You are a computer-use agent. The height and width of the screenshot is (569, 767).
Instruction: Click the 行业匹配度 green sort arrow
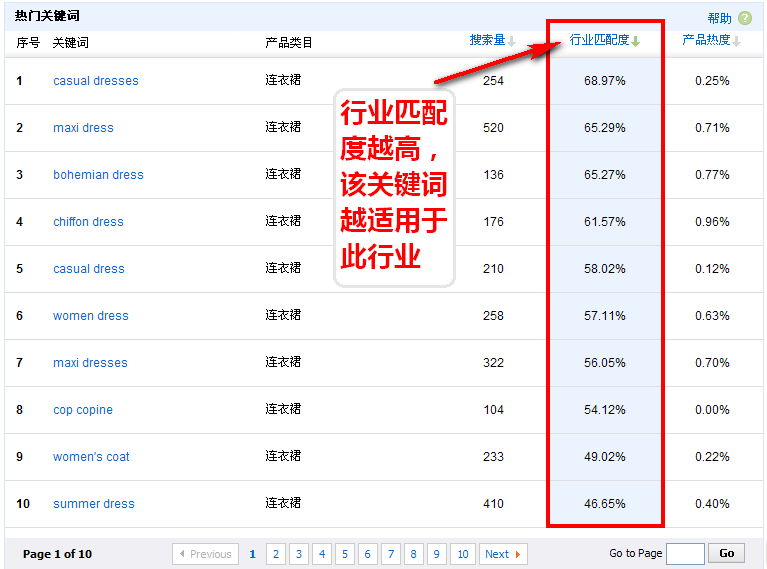point(635,41)
